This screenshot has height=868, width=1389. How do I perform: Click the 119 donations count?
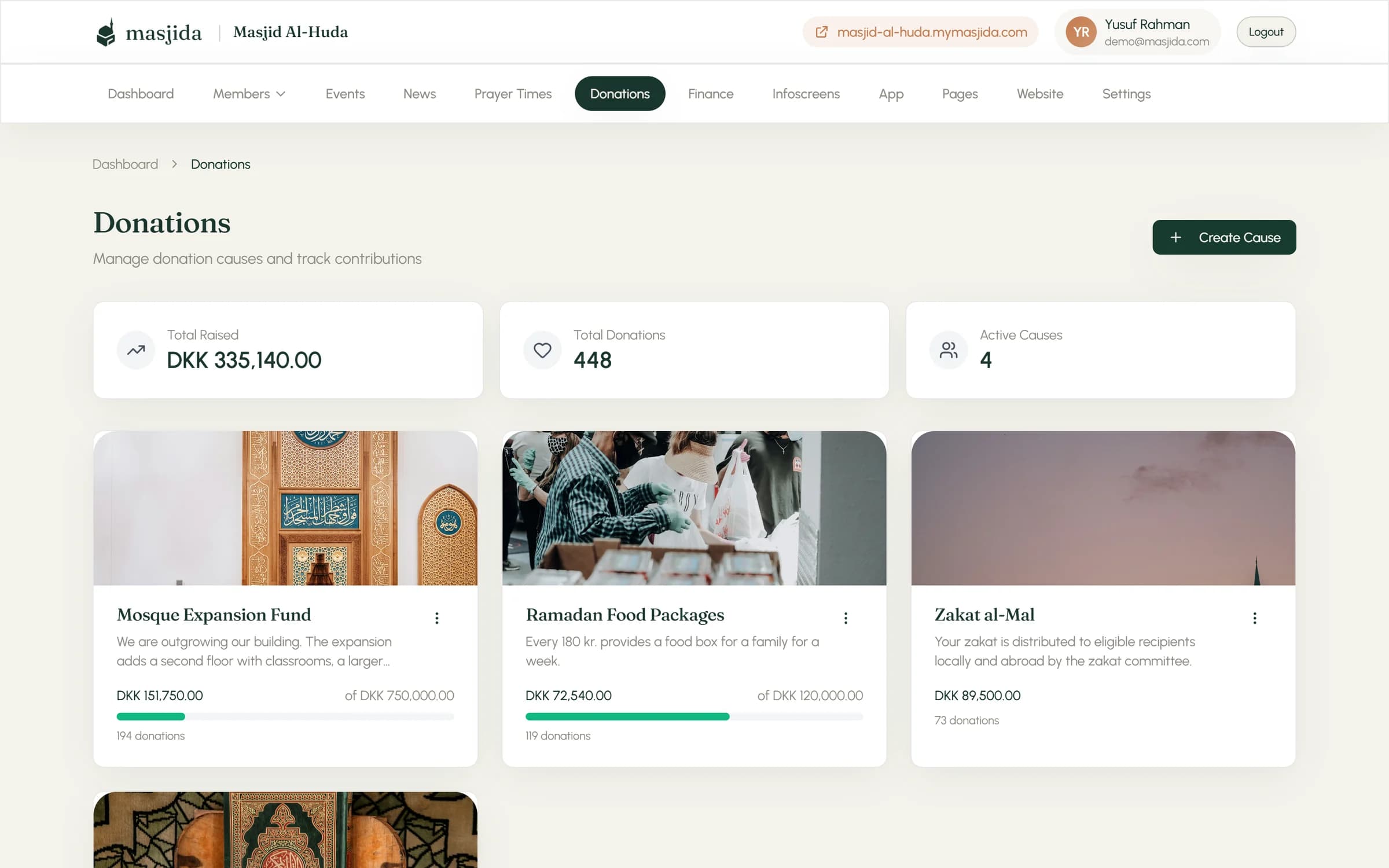point(558,736)
